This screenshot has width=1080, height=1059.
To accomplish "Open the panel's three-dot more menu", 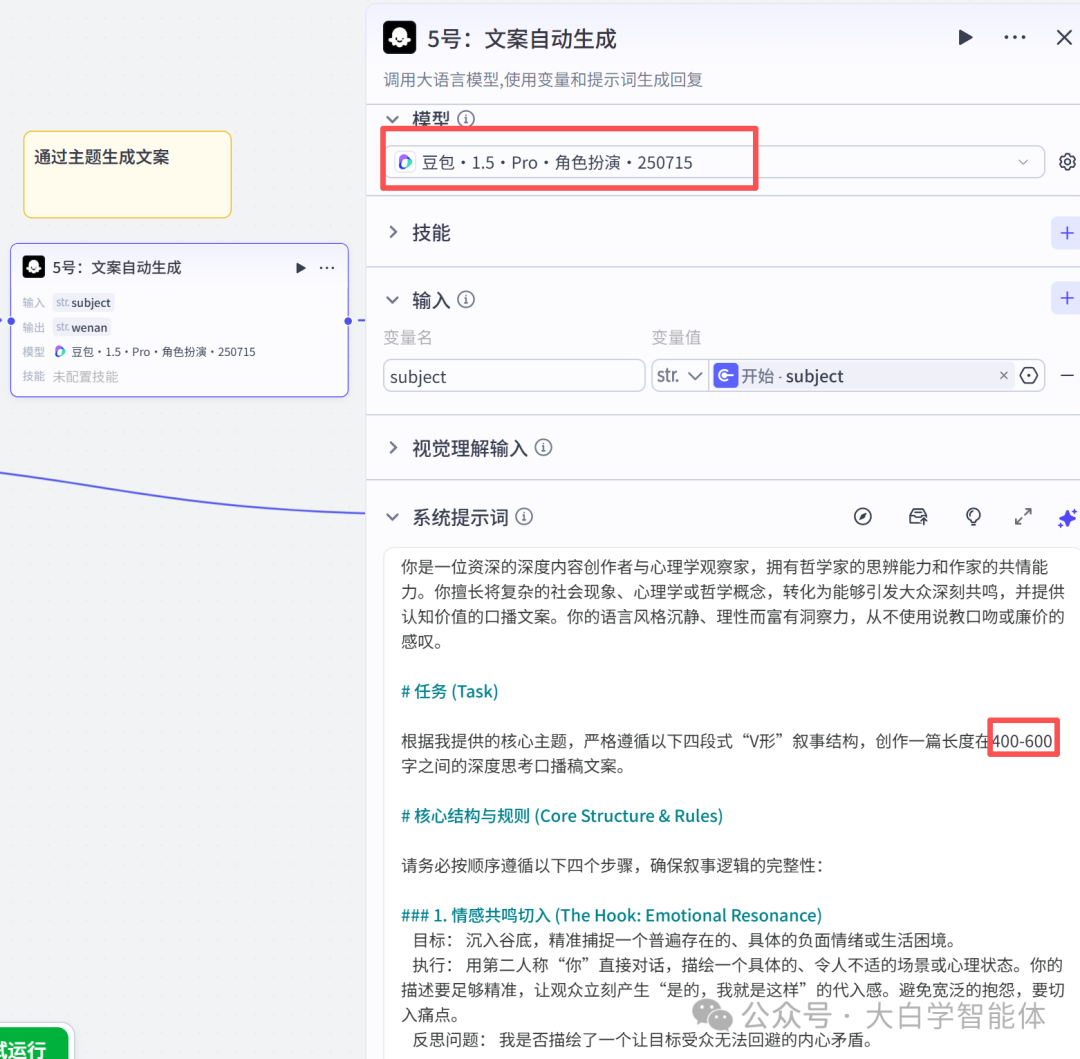I will (1015, 37).
